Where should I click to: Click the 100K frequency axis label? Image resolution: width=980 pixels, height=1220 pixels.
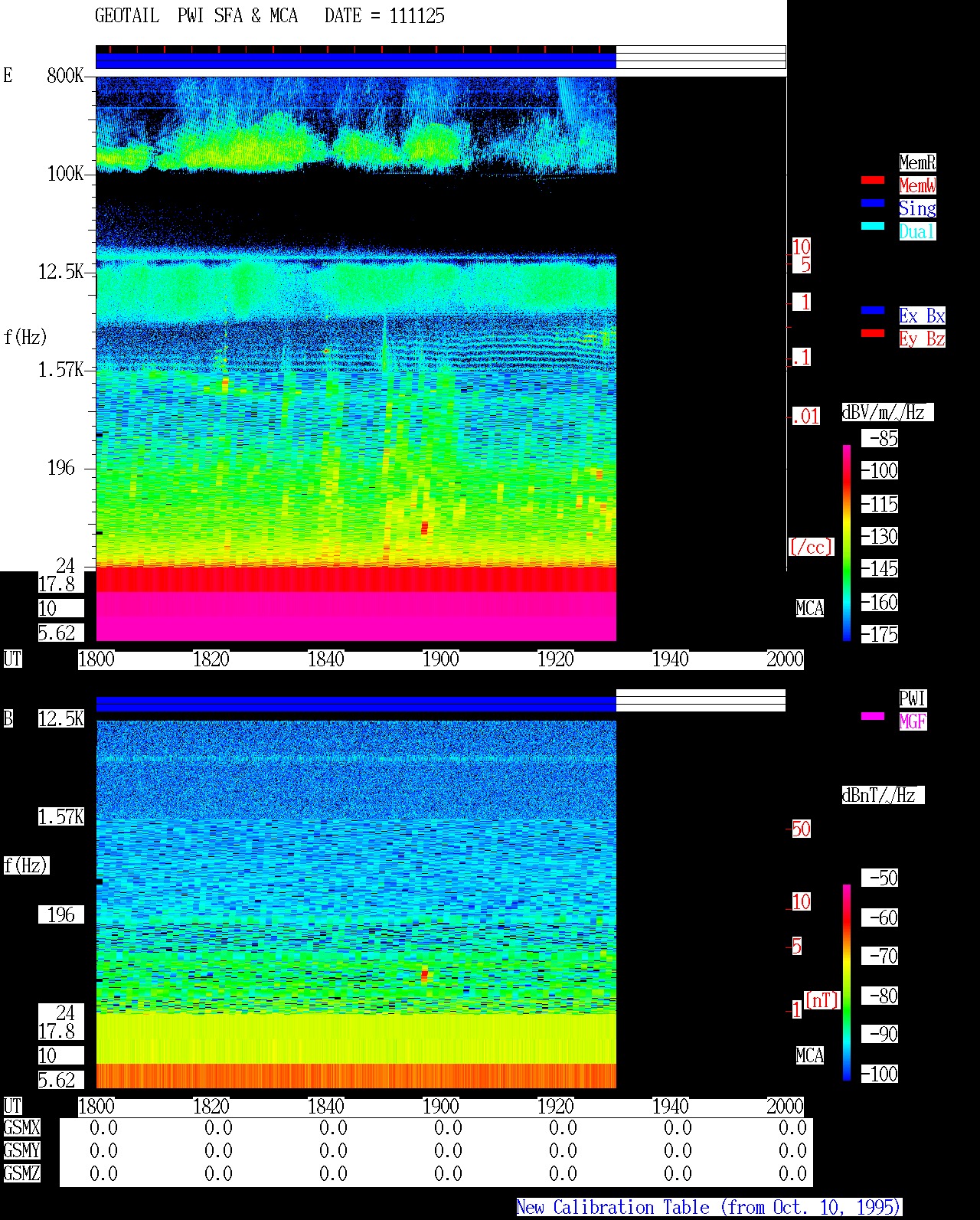pos(65,174)
